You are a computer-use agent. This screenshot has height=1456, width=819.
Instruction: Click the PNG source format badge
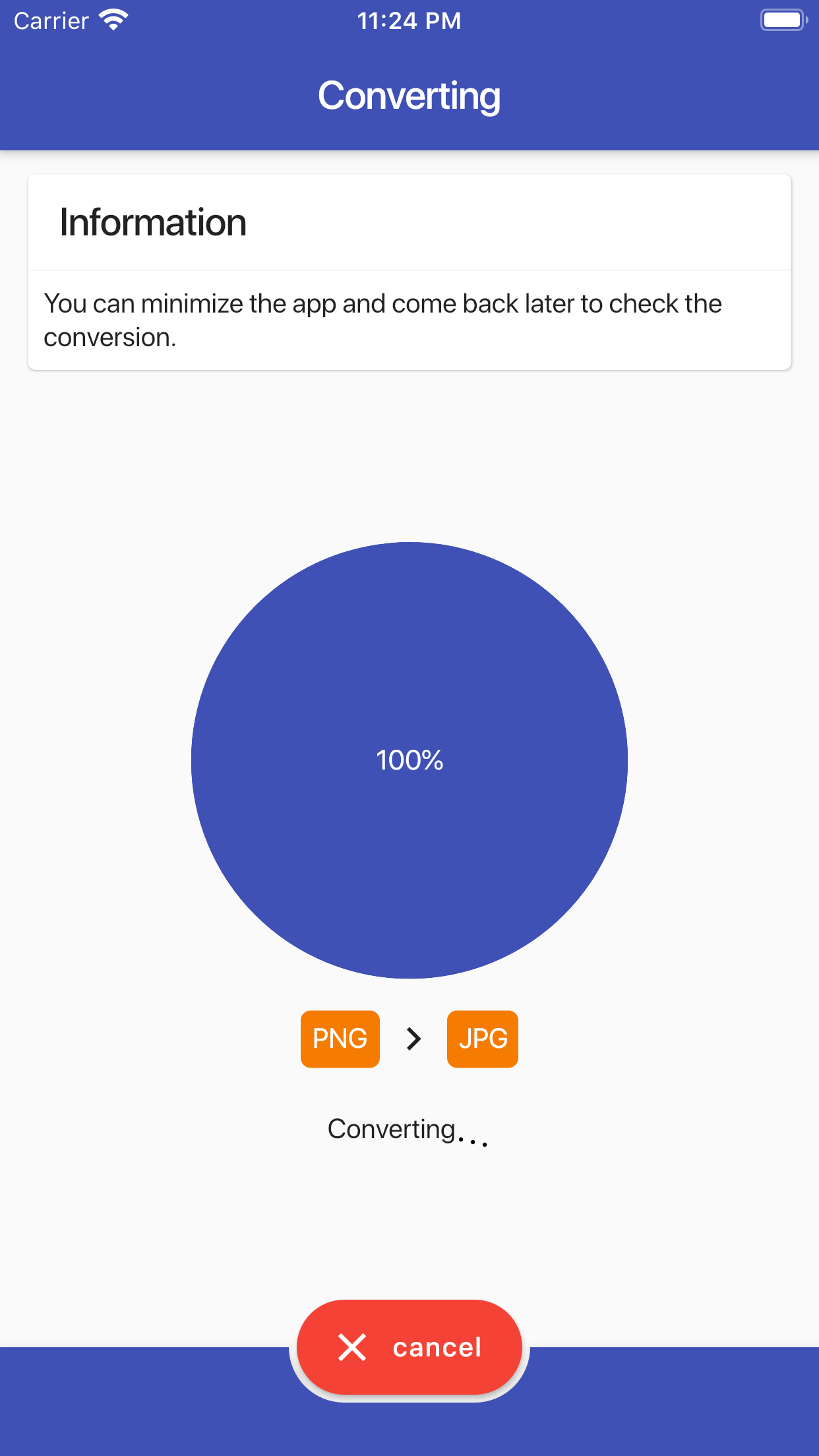tap(340, 1039)
